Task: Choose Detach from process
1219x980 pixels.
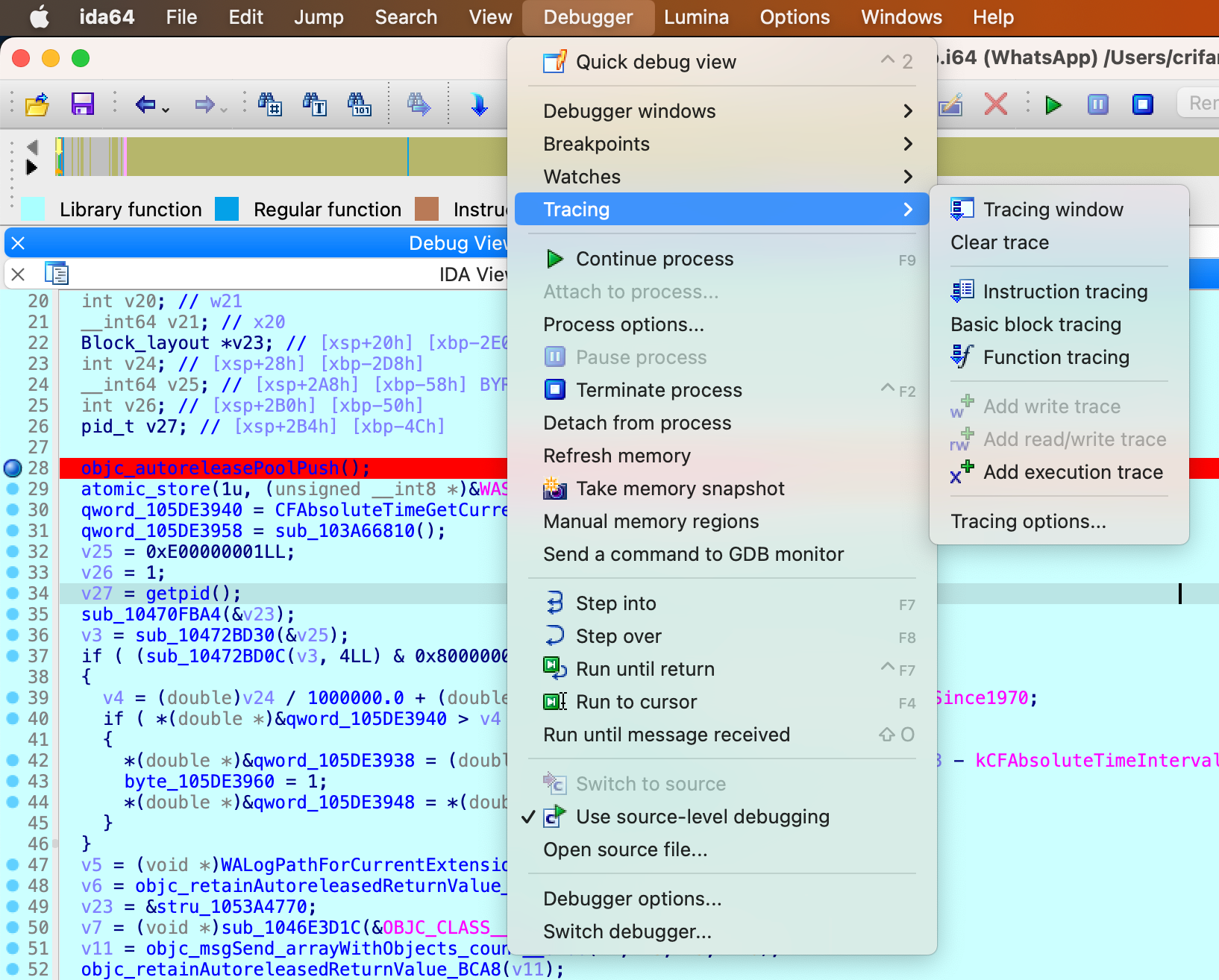Action: point(721,423)
